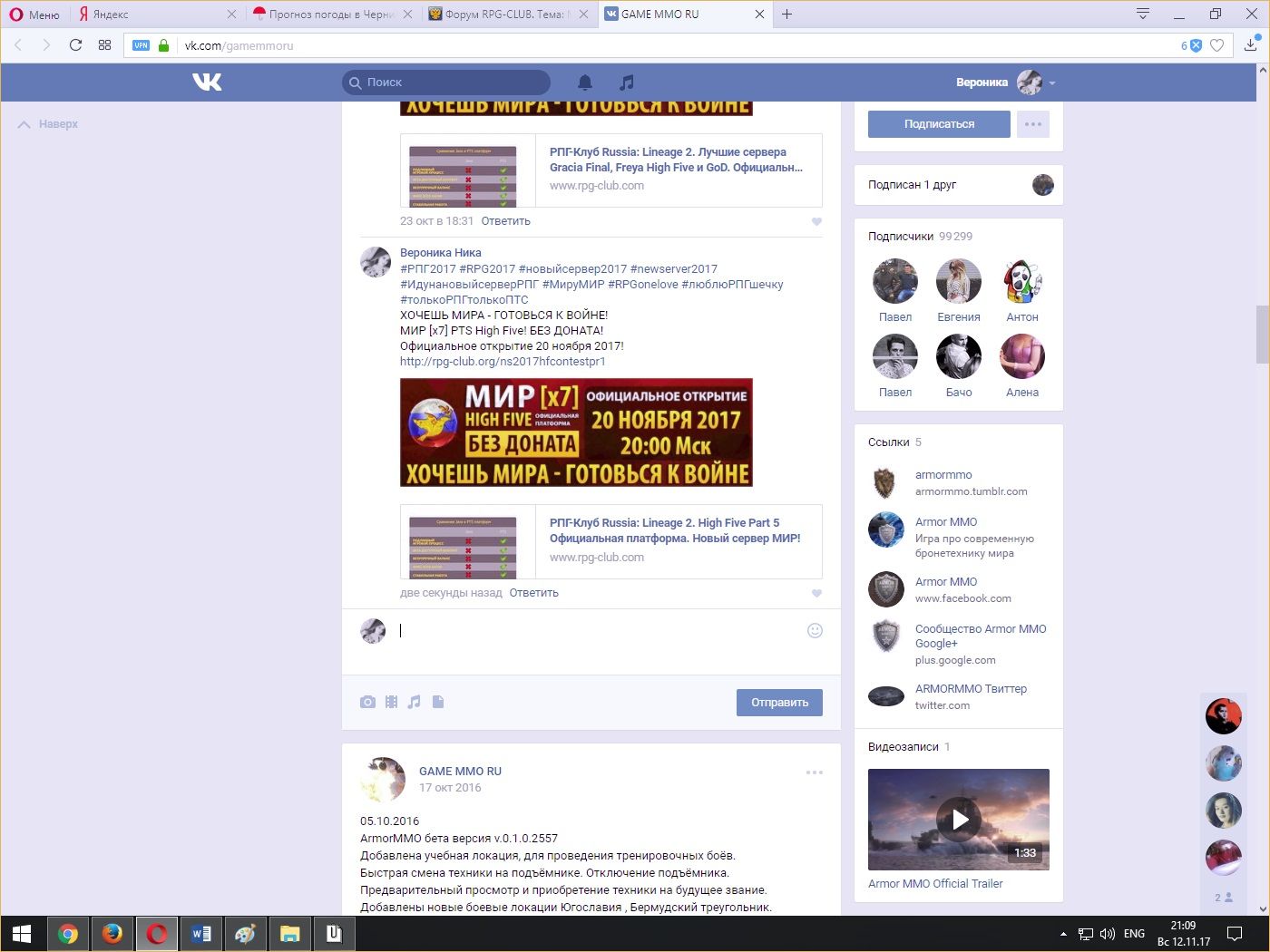Play the Armor MMO Official Trailer video

959,820
